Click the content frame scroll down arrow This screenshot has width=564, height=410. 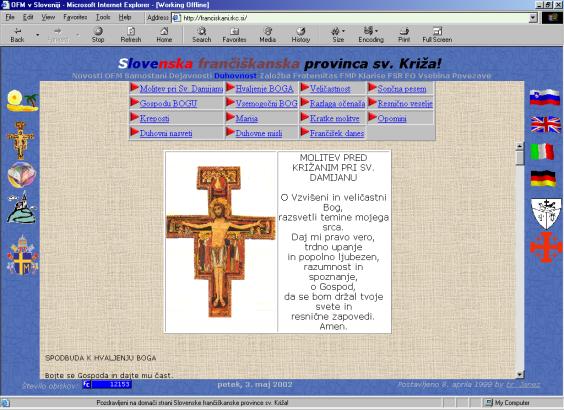[519, 374]
